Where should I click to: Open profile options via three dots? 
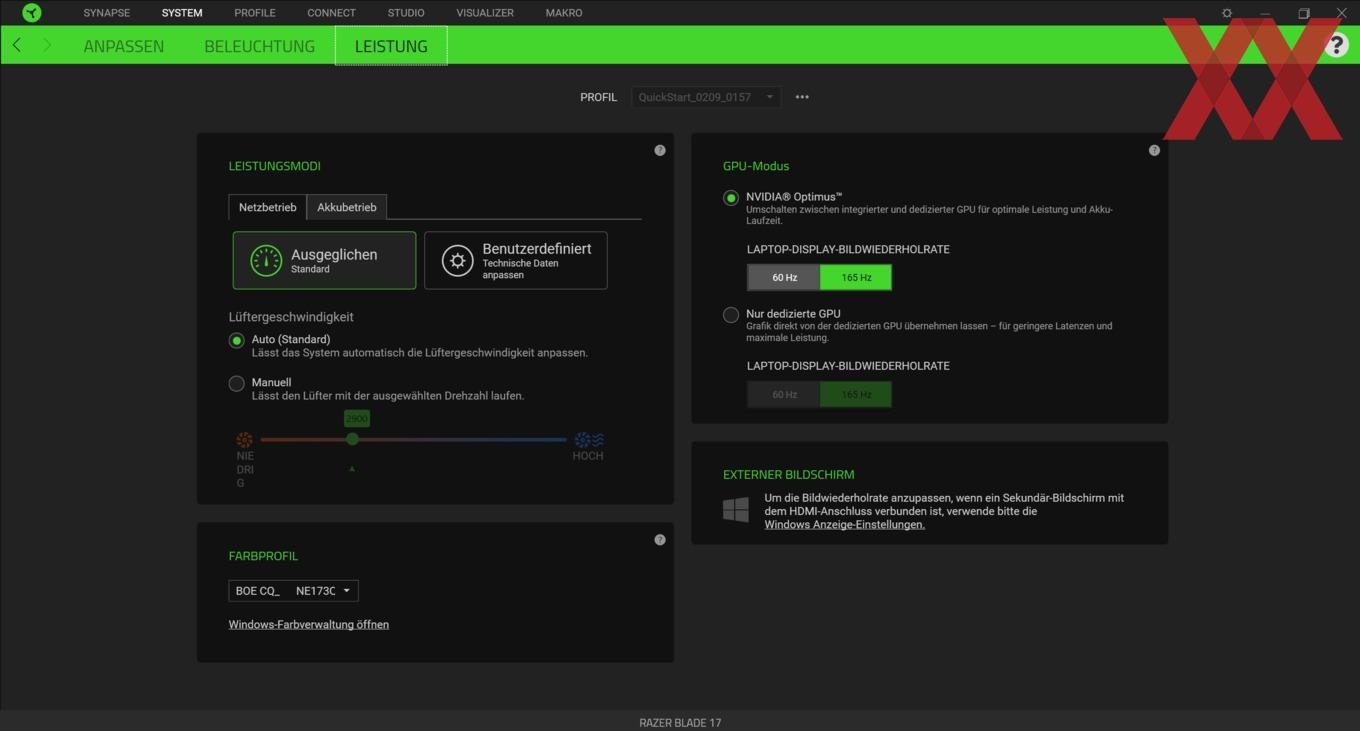point(802,97)
